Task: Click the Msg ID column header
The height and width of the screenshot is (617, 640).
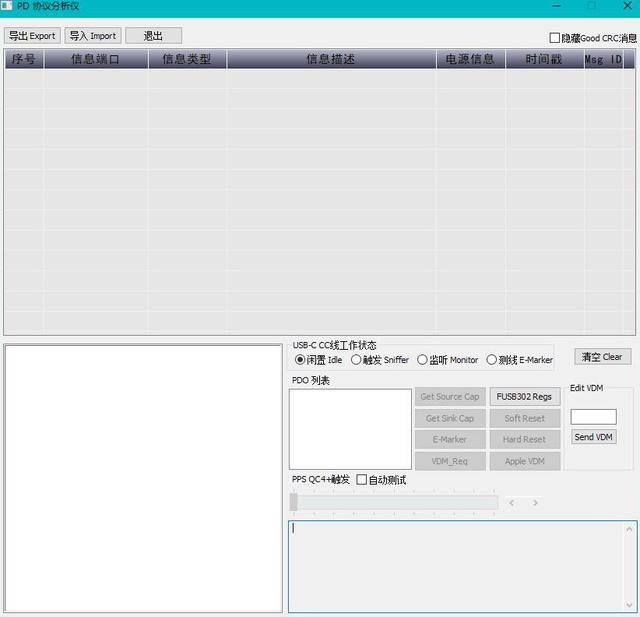Action: click(x=604, y=59)
